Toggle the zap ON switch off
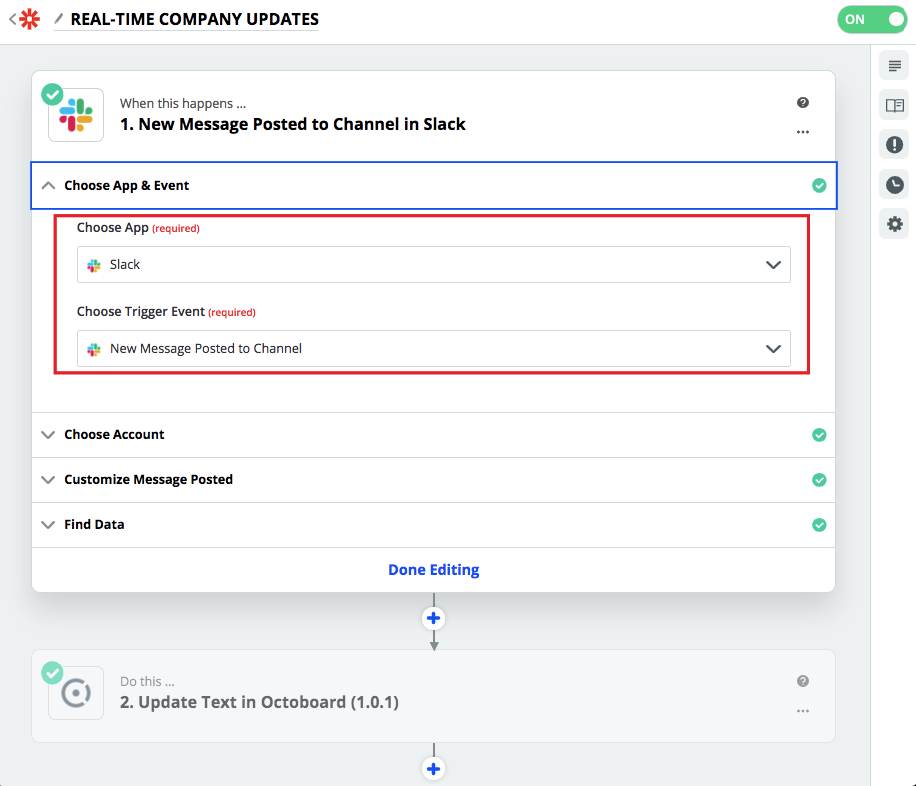This screenshot has height=786, width=916. (x=872, y=19)
